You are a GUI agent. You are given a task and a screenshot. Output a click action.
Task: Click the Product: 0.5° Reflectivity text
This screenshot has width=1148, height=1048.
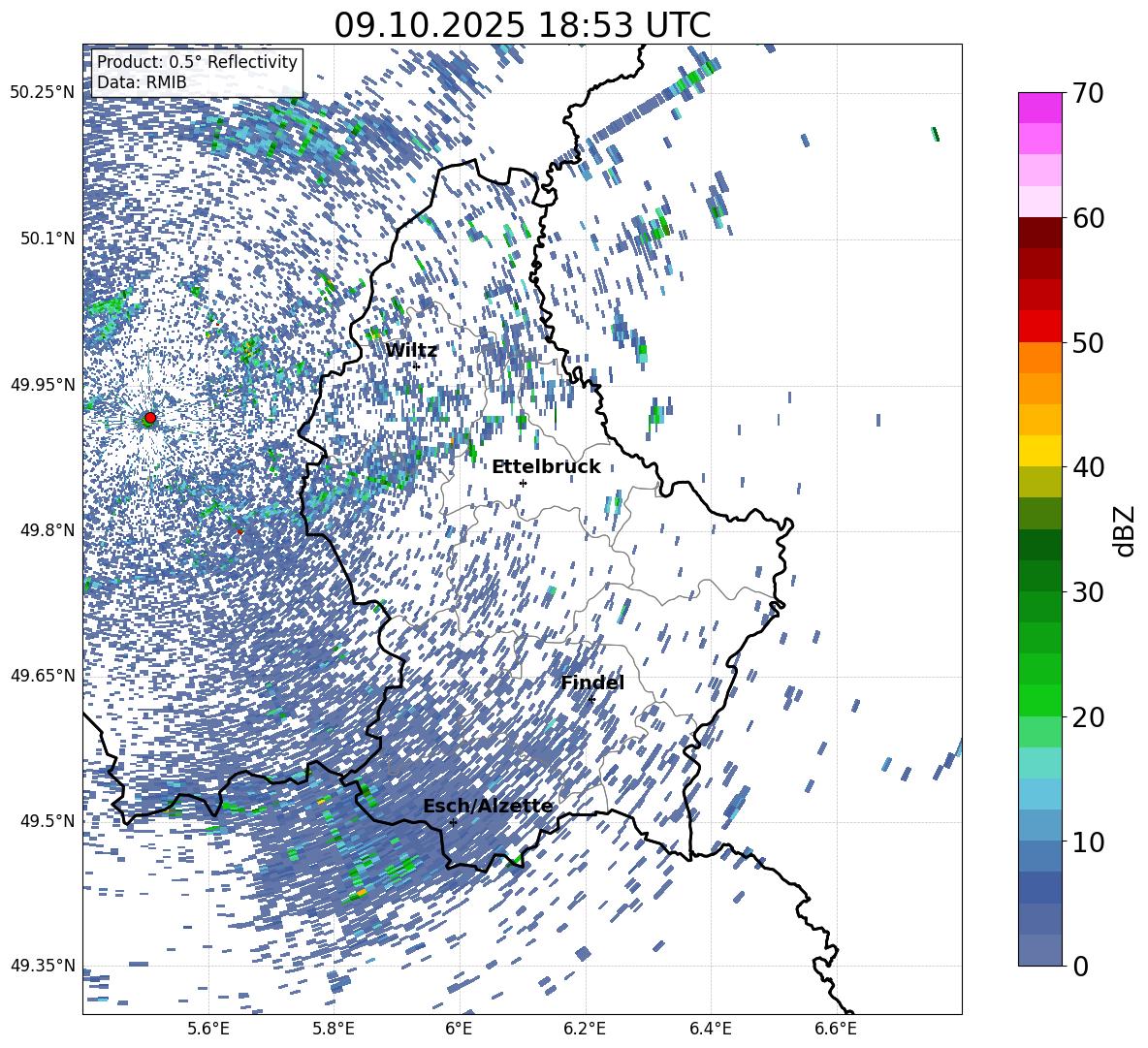tap(197, 62)
